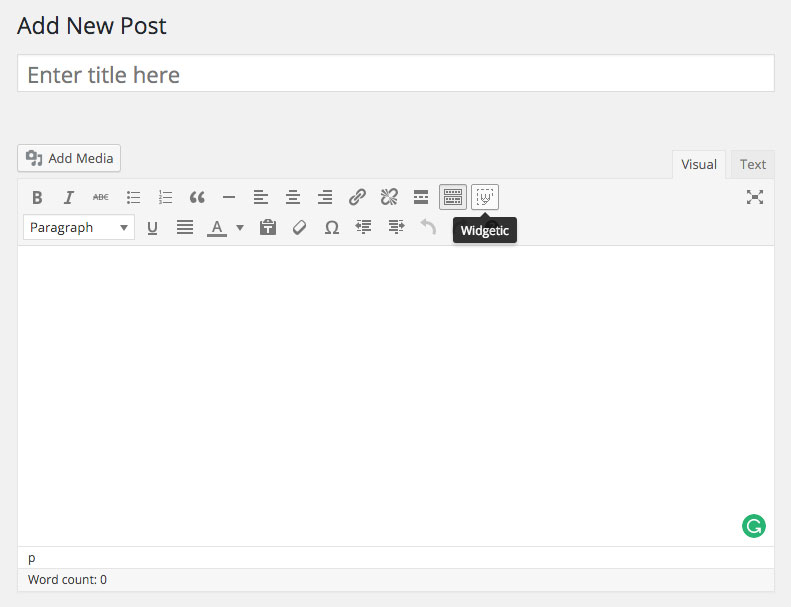Apply the current text color
The height and width of the screenshot is (607, 791).
tap(217, 228)
